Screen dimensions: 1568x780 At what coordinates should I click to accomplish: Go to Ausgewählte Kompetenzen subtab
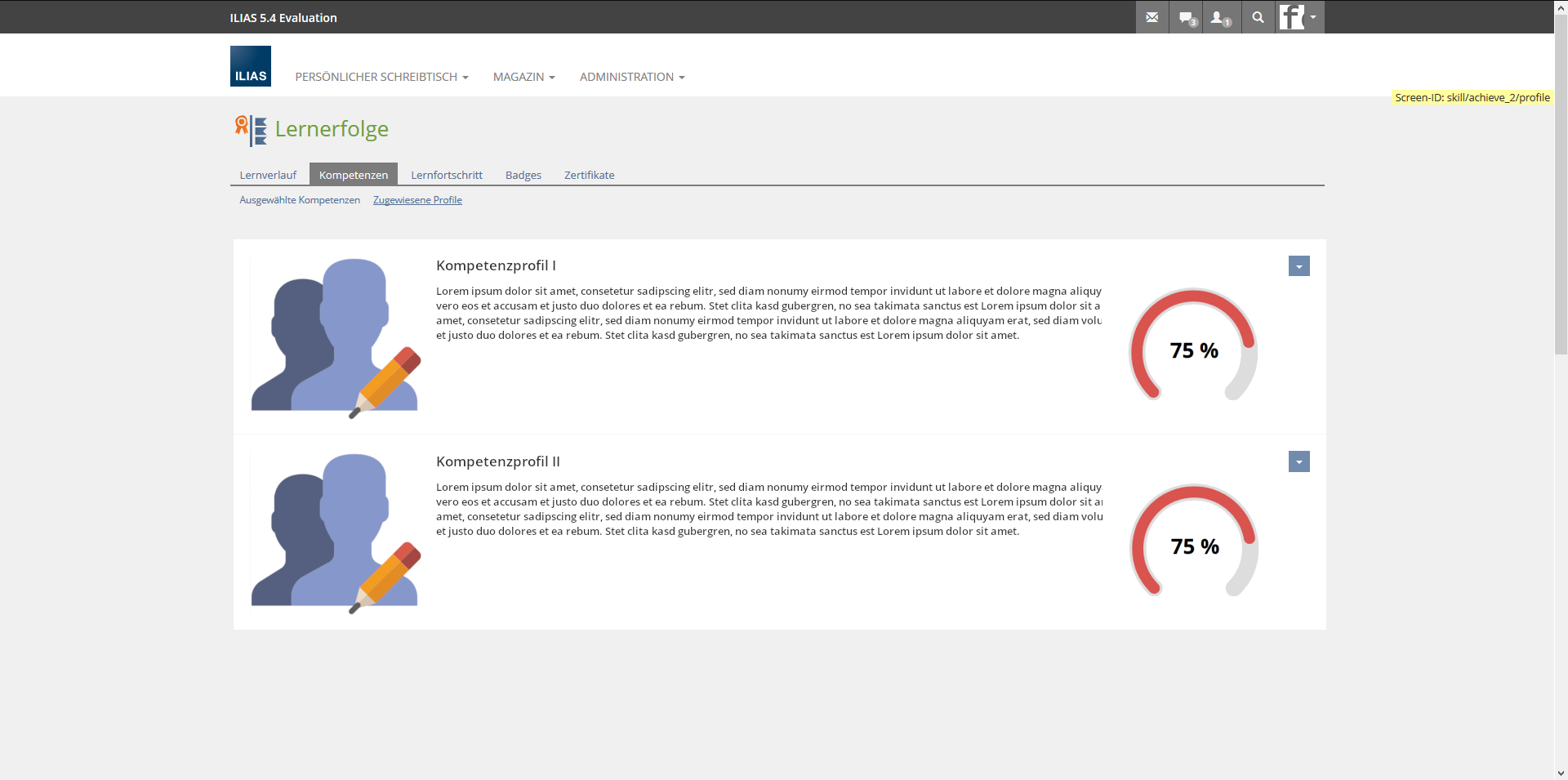(x=300, y=200)
